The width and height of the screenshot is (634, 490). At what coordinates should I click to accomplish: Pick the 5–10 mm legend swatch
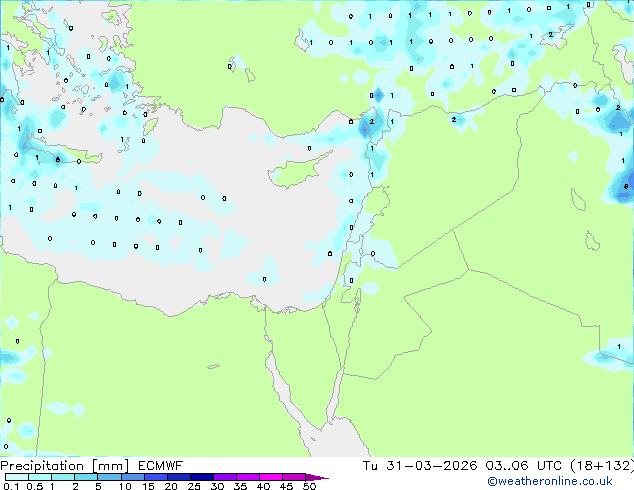tap(109, 477)
